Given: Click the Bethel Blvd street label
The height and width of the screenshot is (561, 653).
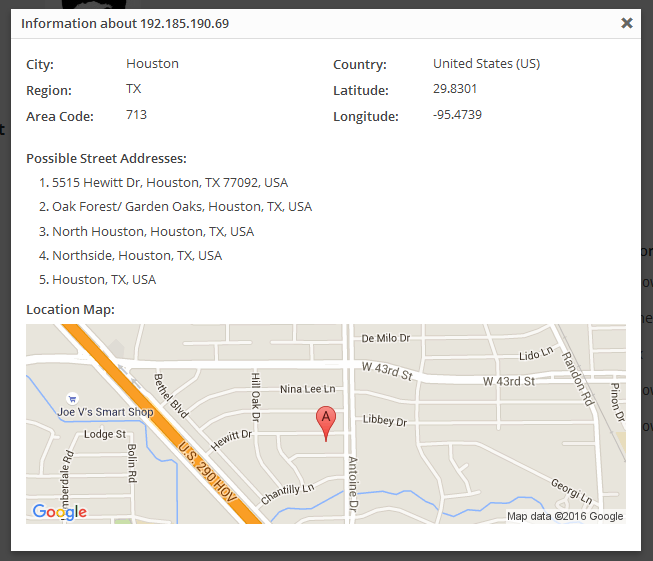Looking at the screenshot, I should pos(171,396).
